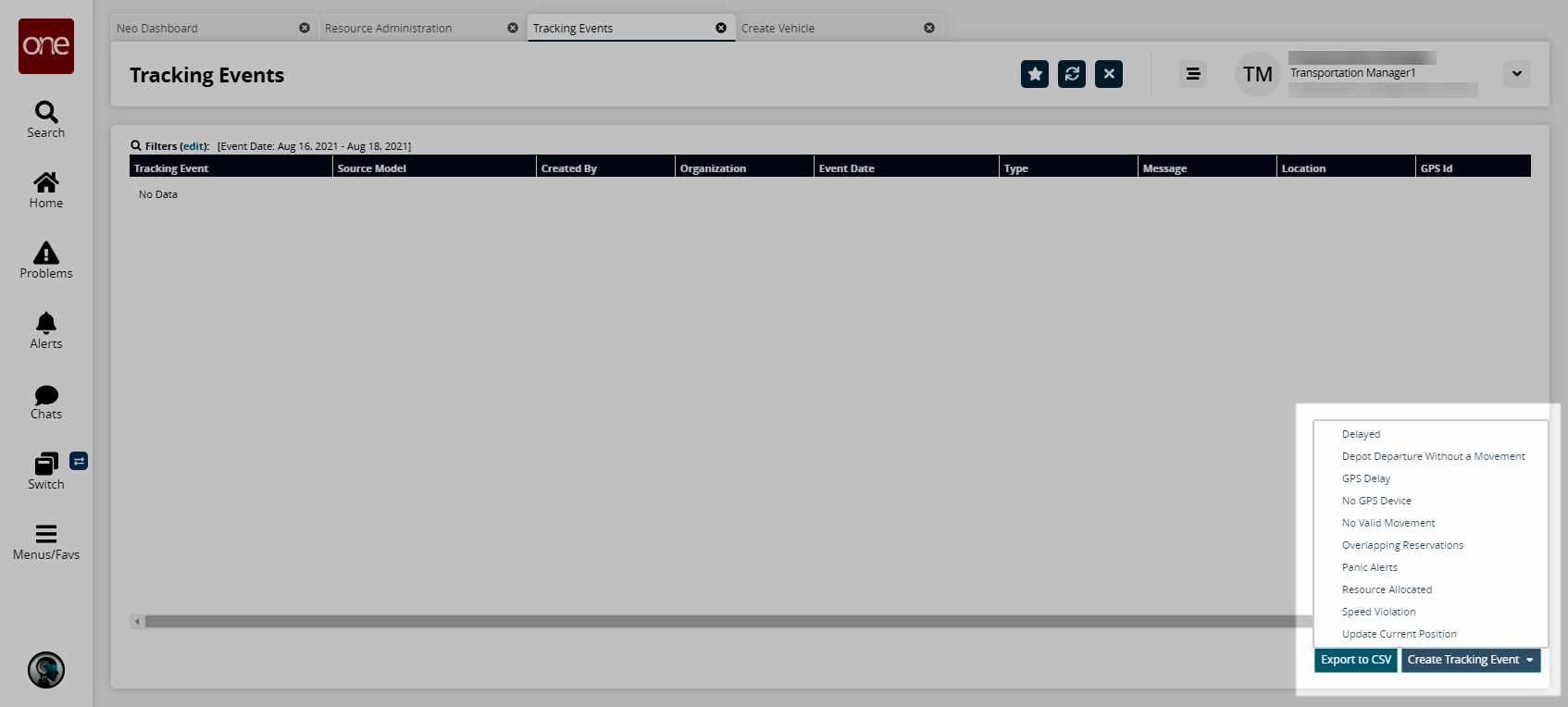Close the Tracking Events tab
1568x707 pixels.
[x=721, y=28]
